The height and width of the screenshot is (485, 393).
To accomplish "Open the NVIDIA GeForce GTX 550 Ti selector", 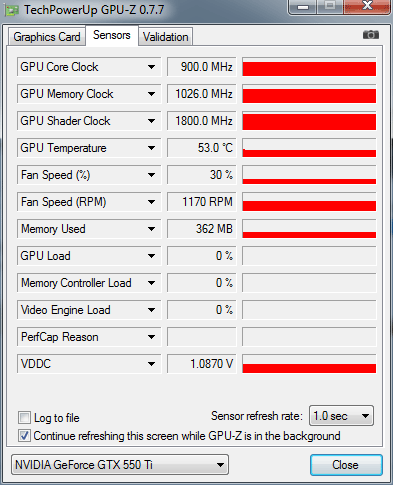I will tap(120, 465).
